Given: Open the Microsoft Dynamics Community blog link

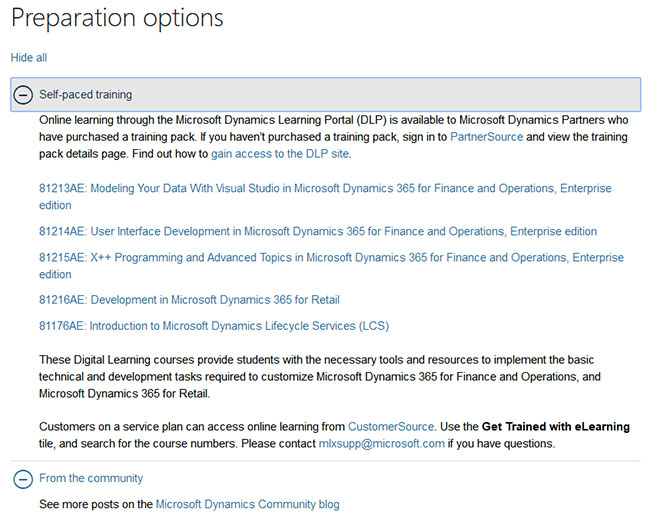Looking at the screenshot, I should 247,504.
